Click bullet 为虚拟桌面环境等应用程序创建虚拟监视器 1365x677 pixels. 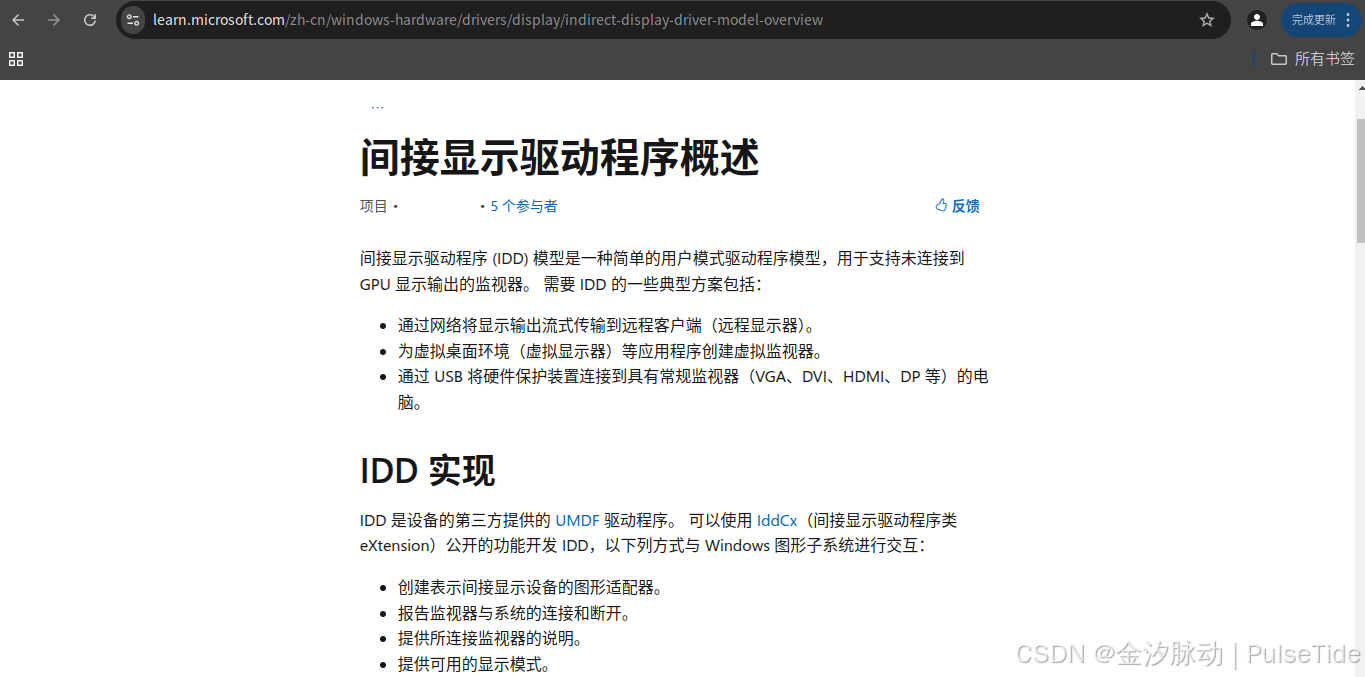[x=610, y=351]
